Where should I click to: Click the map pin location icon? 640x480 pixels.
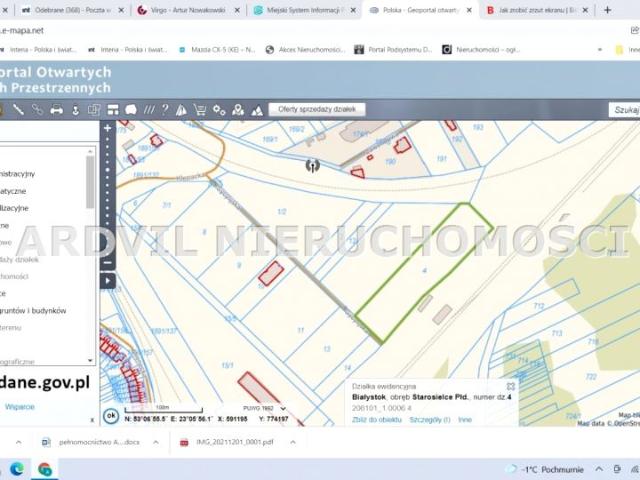point(238,109)
